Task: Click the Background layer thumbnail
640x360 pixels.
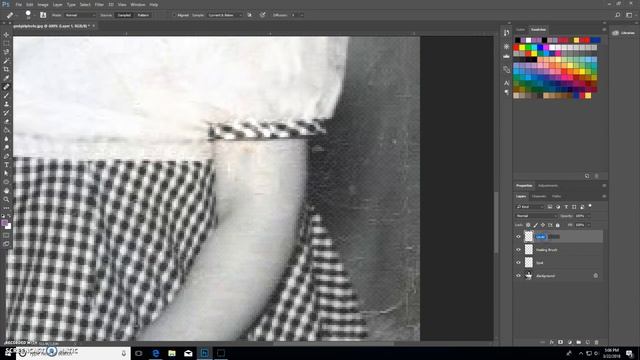Action: pos(529,276)
